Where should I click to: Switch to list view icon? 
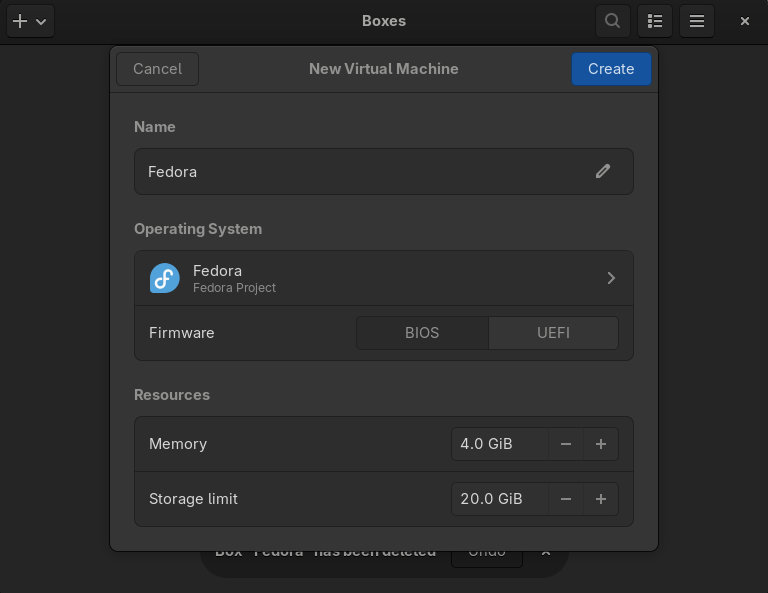click(655, 21)
